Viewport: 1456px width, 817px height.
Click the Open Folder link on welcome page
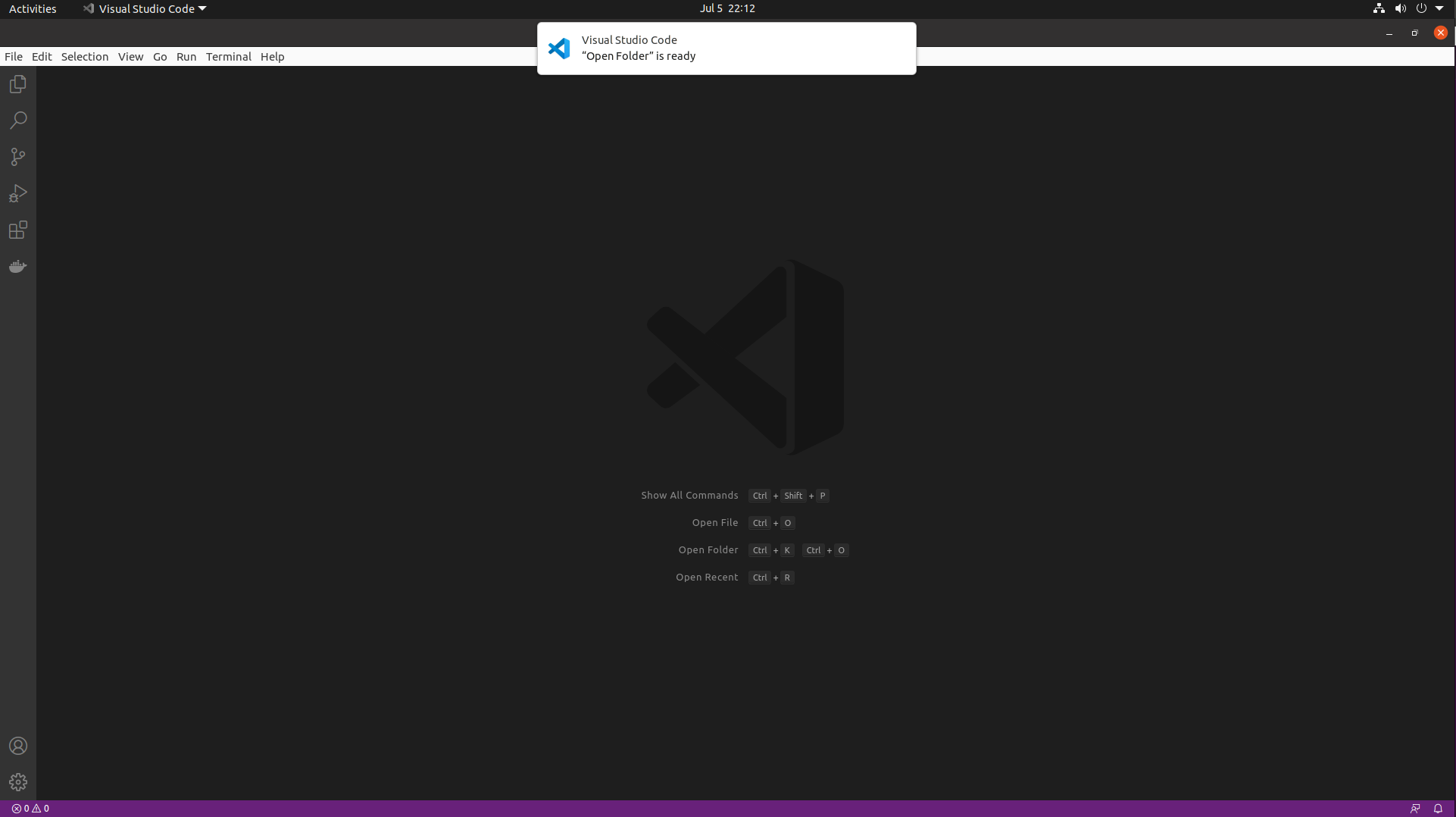[x=708, y=549]
